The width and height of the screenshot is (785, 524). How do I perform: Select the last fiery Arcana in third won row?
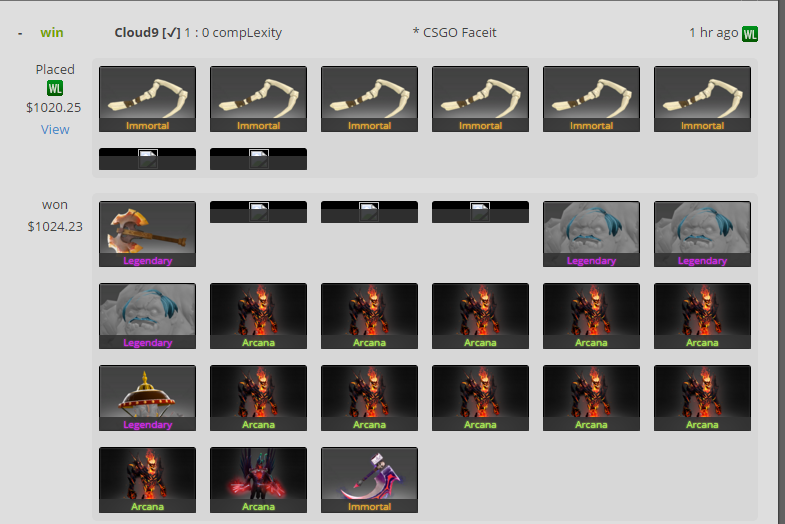(x=702, y=398)
